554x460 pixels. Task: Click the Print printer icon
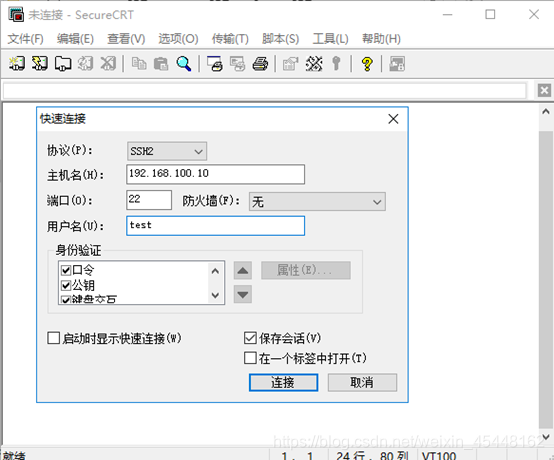pyautogui.click(x=260, y=64)
